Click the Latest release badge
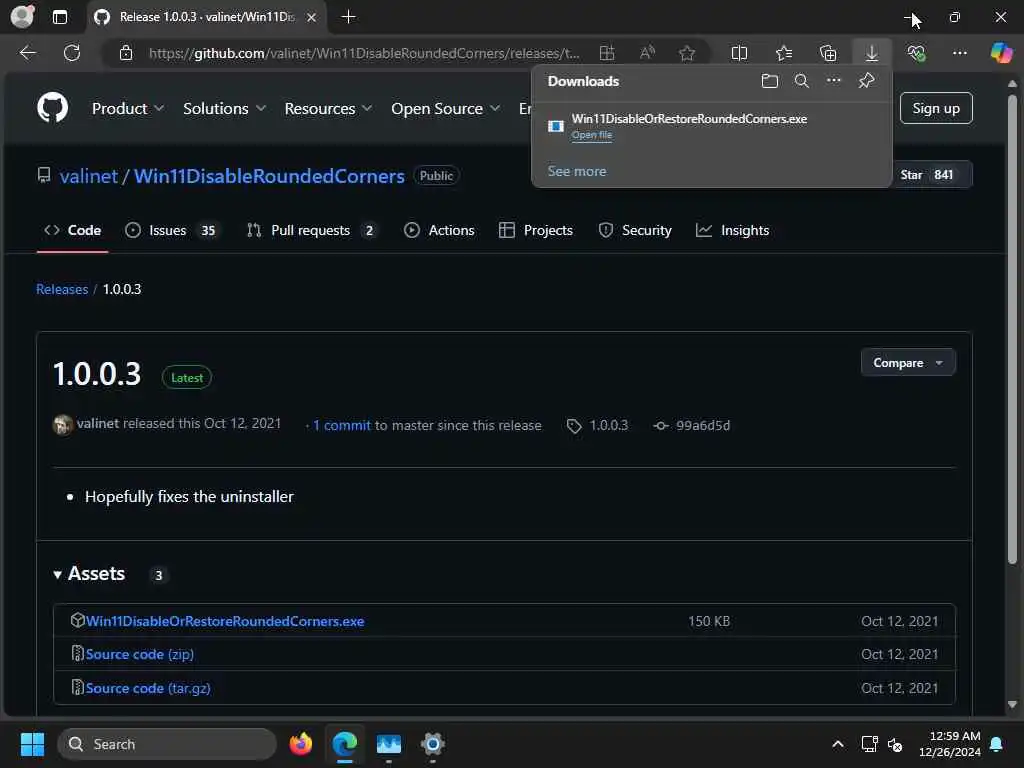This screenshot has height=768, width=1024. point(187,377)
